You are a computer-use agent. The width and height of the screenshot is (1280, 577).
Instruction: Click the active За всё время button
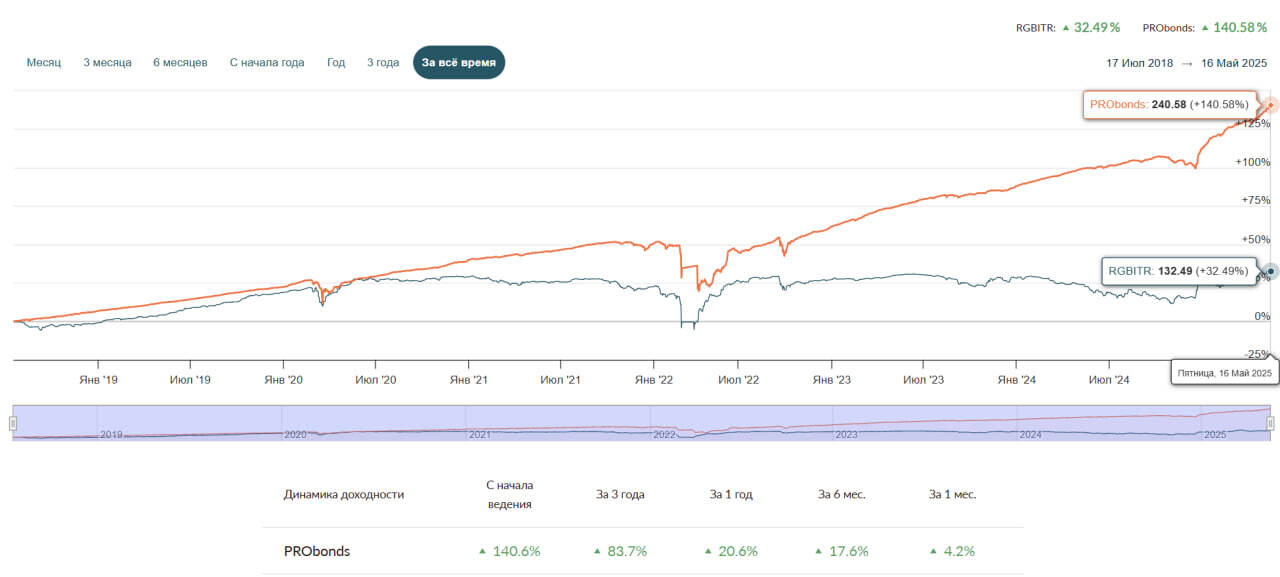tap(459, 62)
